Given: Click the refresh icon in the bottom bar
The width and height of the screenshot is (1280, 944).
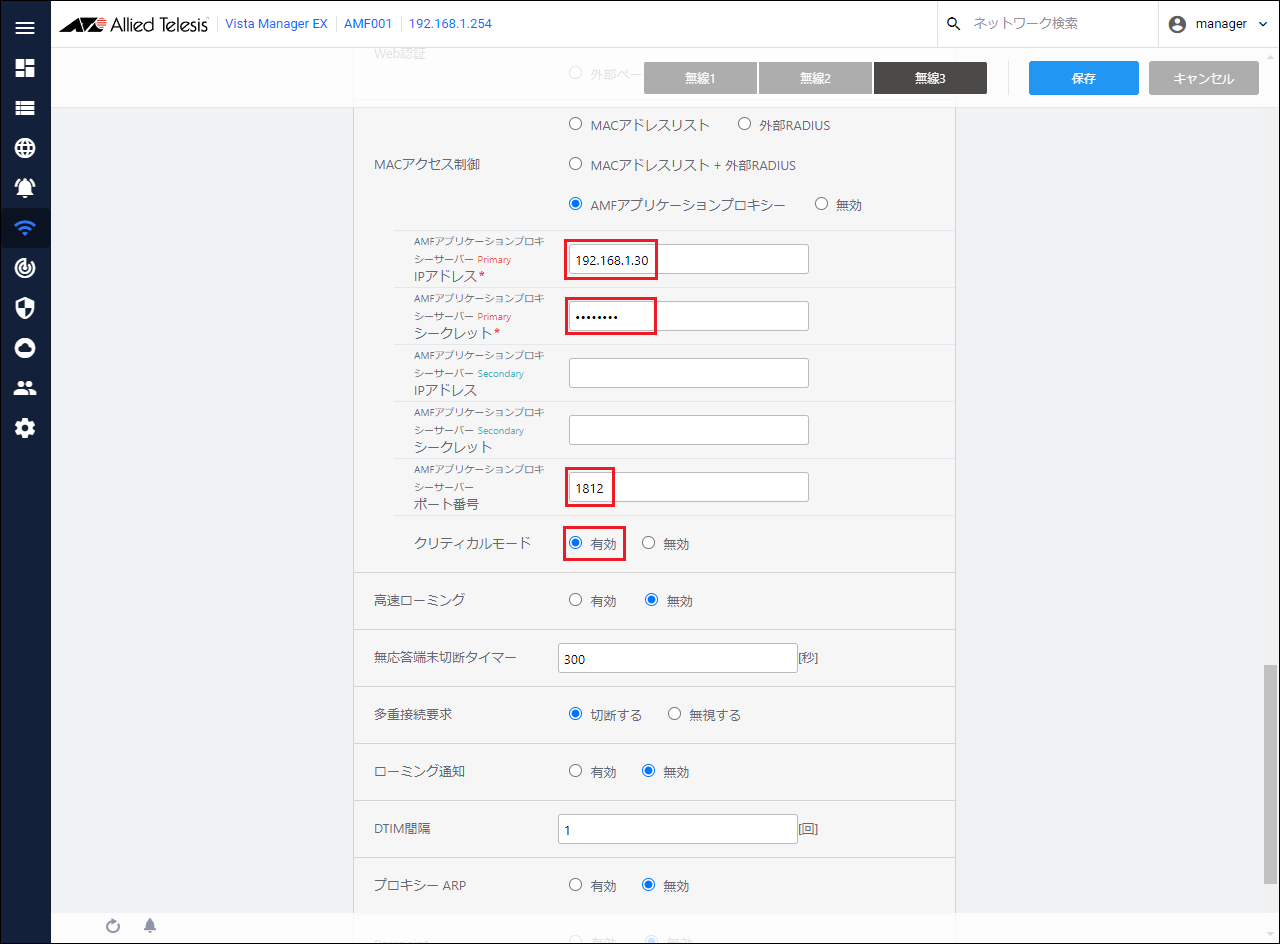Looking at the screenshot, I should 113,926.
